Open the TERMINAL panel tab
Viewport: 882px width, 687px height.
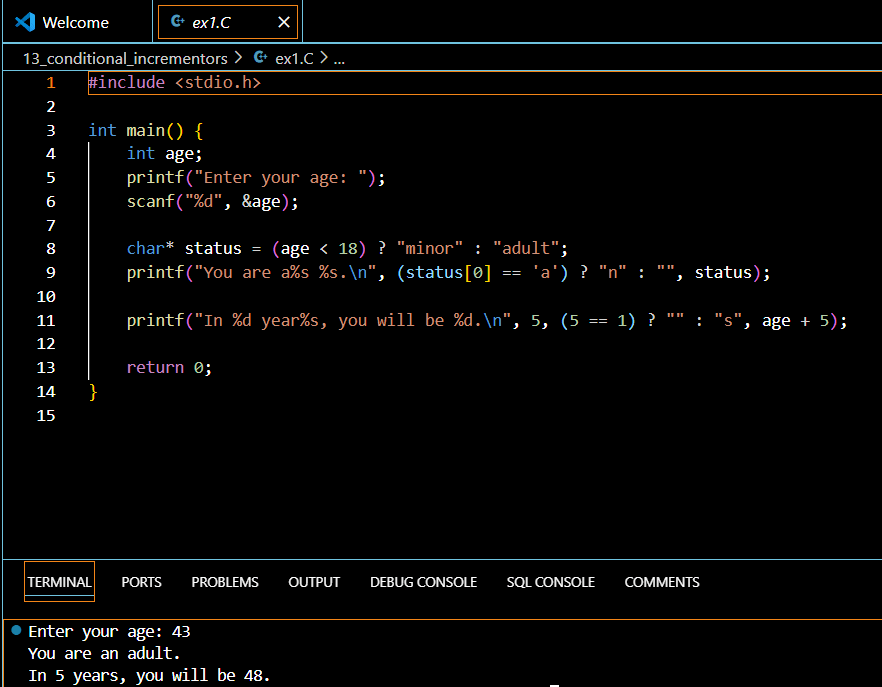(59, 582)
